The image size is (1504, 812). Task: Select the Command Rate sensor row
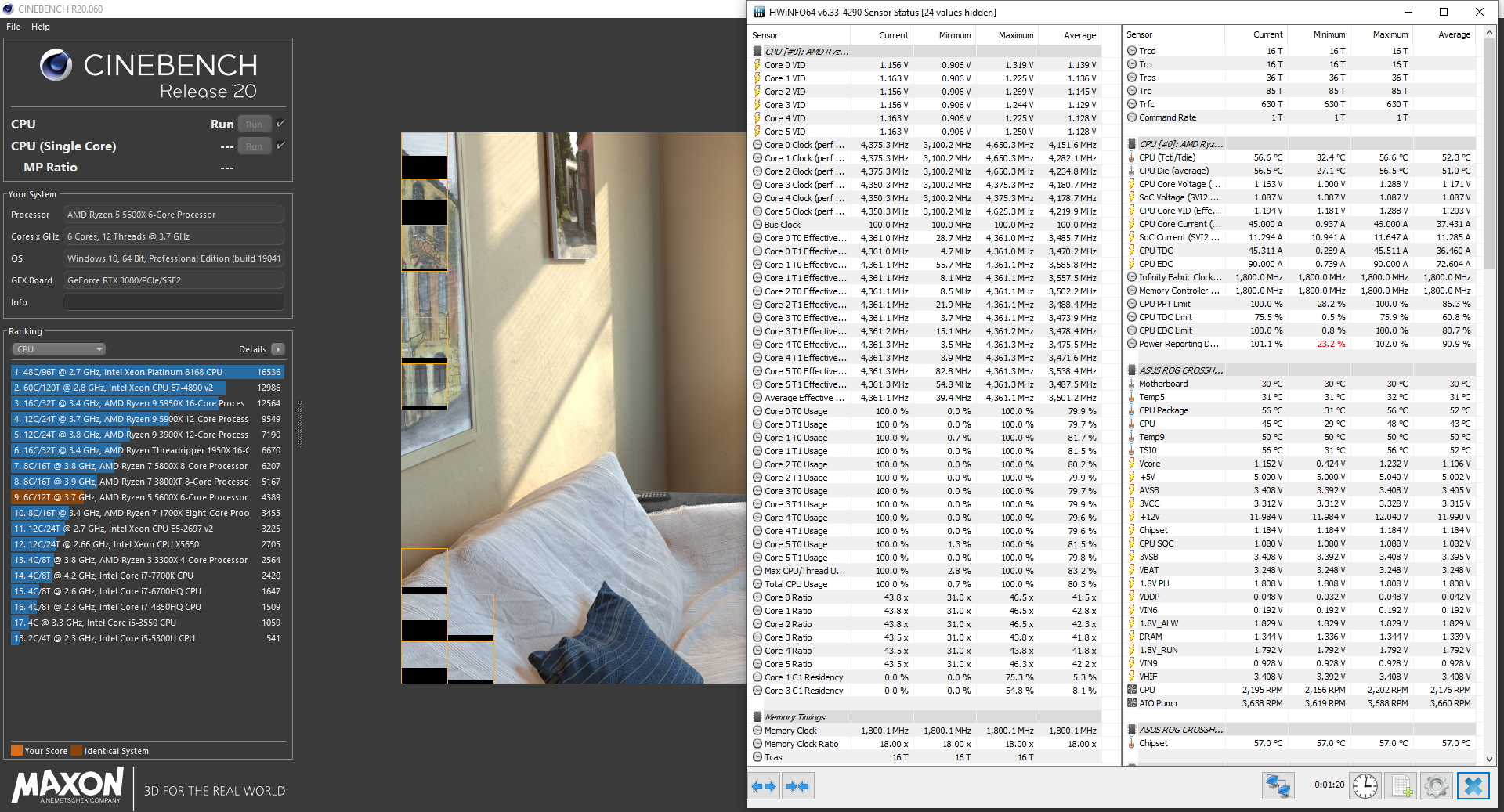[x=1300, y=117]
